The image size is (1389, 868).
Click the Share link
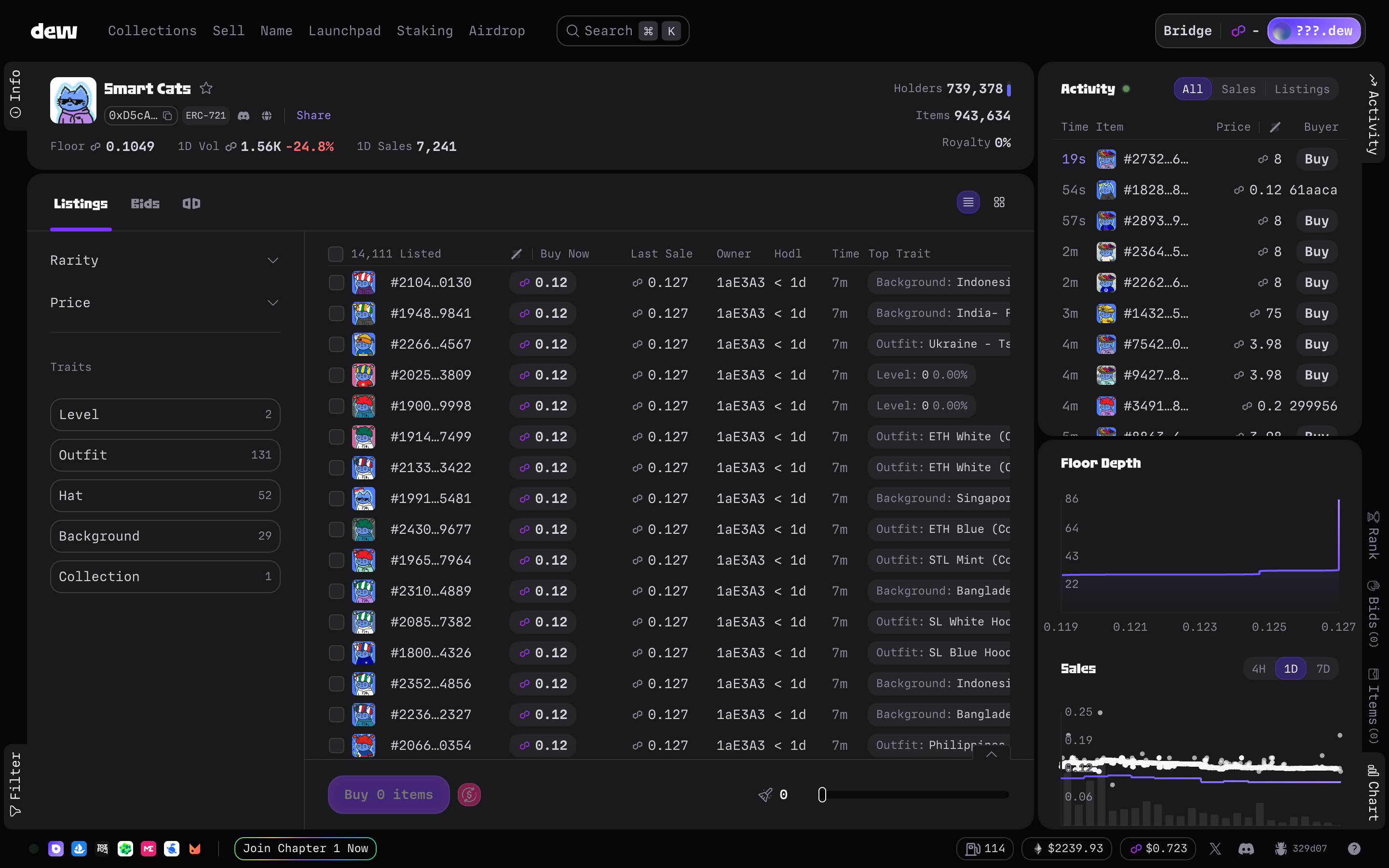pyautogui.click(x=313, y=115)
